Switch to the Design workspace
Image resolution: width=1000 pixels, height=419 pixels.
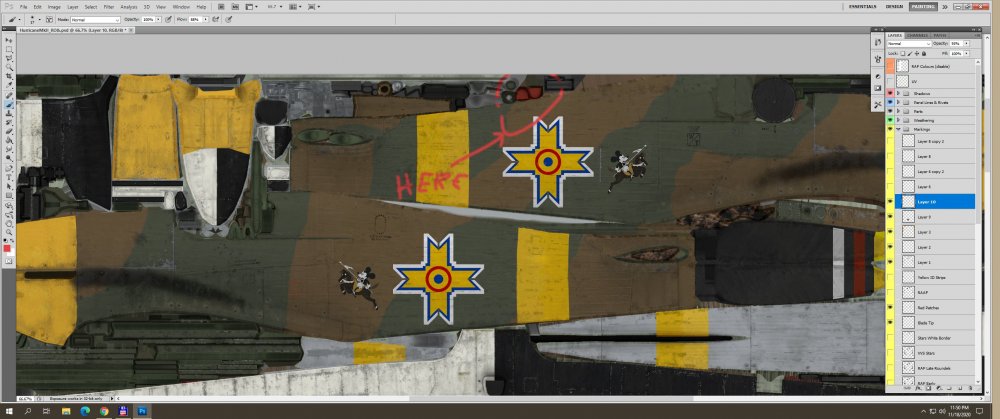coord(894,6)
